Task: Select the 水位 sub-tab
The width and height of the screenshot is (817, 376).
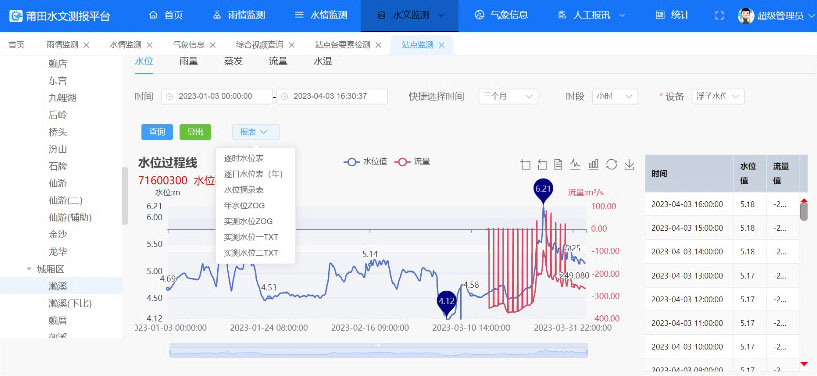Action: click(x=144, y=61)
